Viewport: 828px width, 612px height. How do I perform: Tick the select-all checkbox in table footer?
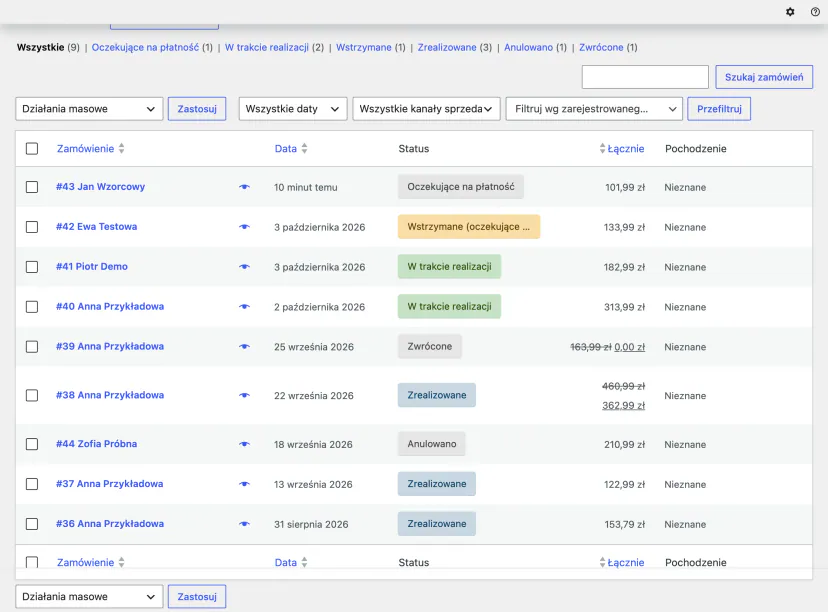(x=32, y=562)
